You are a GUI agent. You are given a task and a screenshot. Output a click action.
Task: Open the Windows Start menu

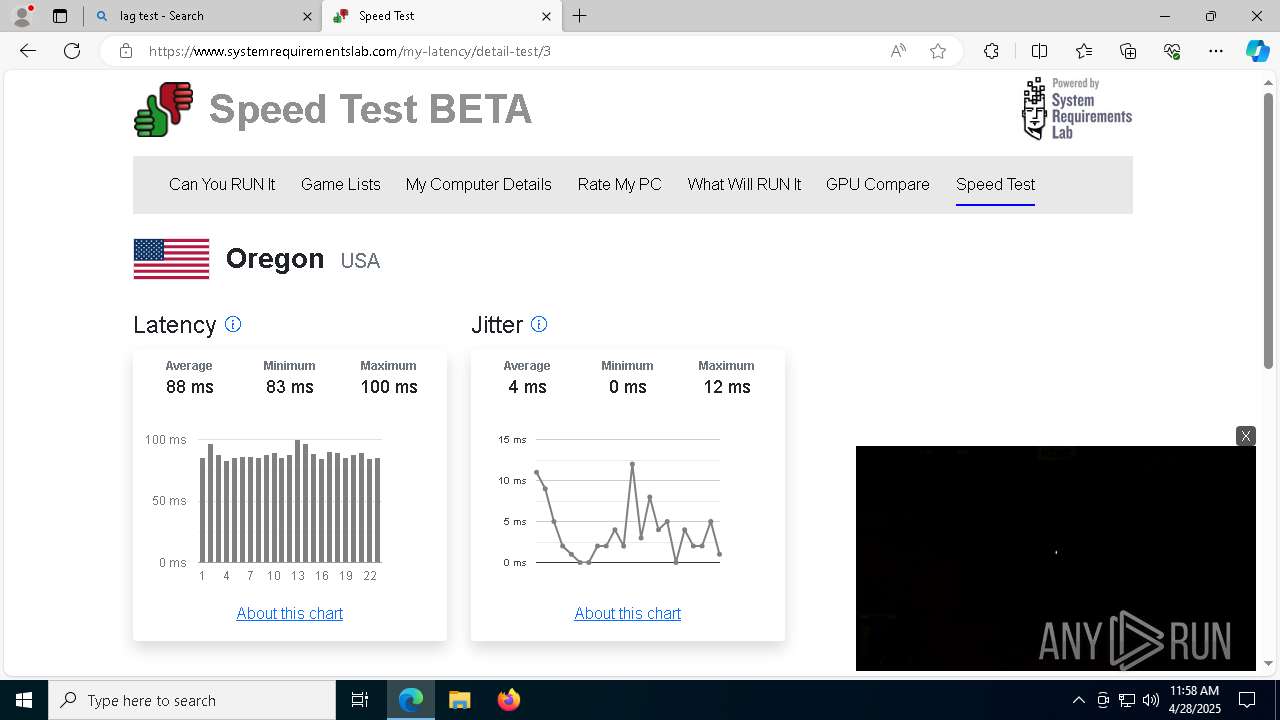pyautogui.click(x=24, y=700)
